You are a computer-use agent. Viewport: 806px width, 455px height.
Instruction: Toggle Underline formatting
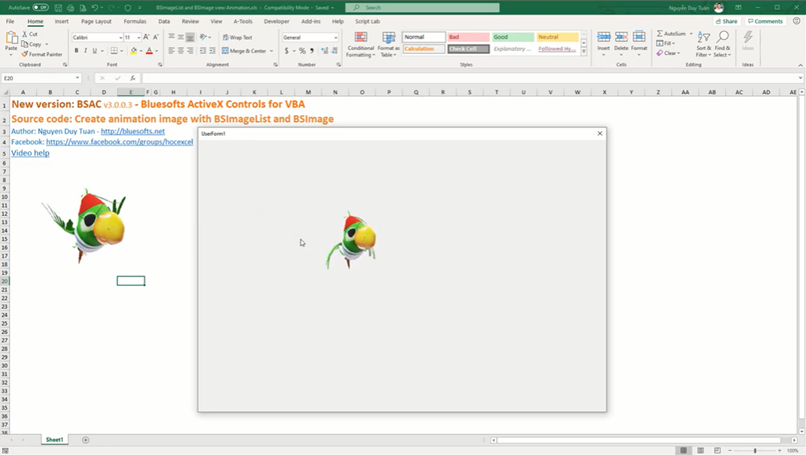coord(95,51)
